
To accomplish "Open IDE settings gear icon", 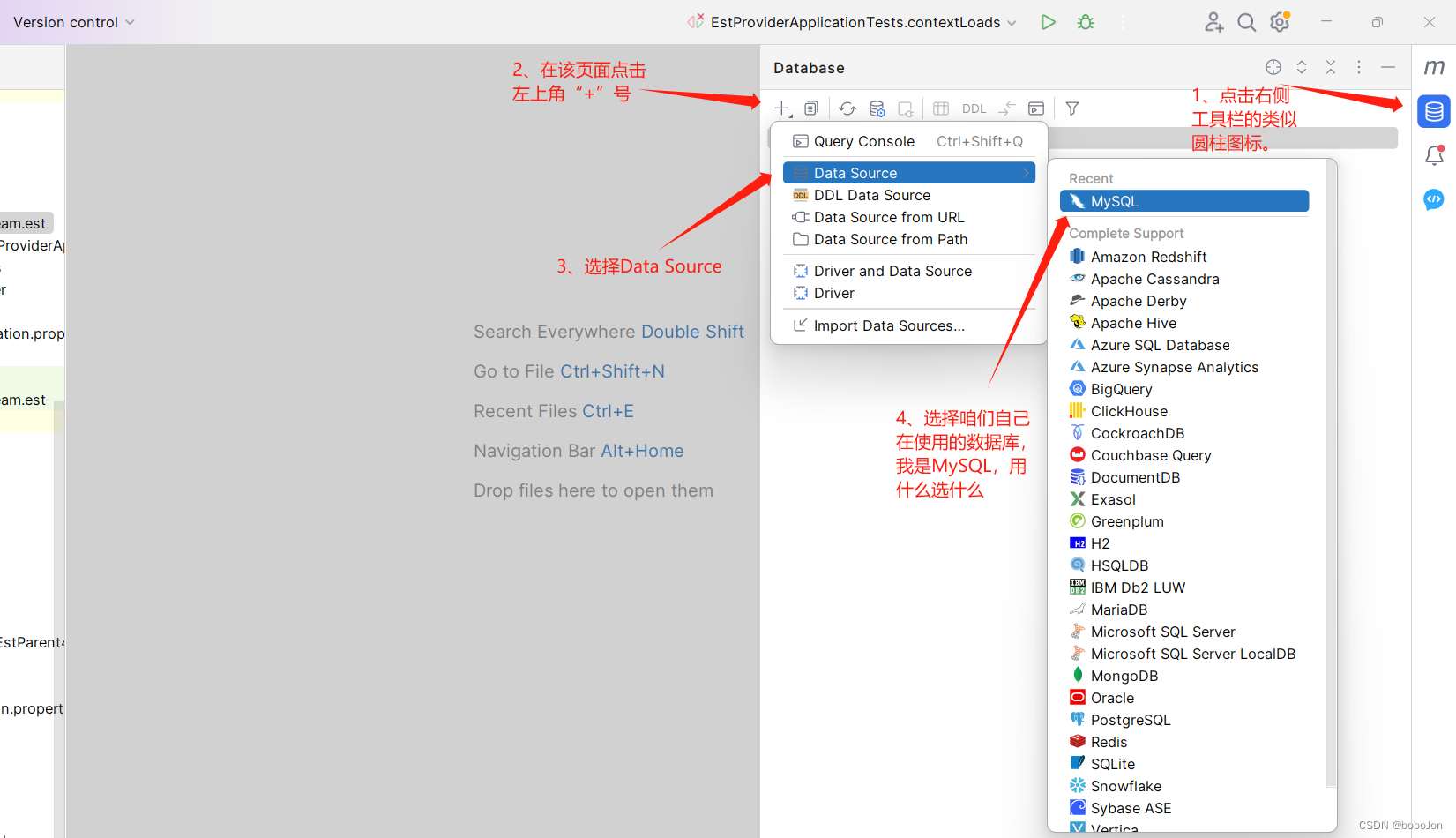I will [1280, 22].
